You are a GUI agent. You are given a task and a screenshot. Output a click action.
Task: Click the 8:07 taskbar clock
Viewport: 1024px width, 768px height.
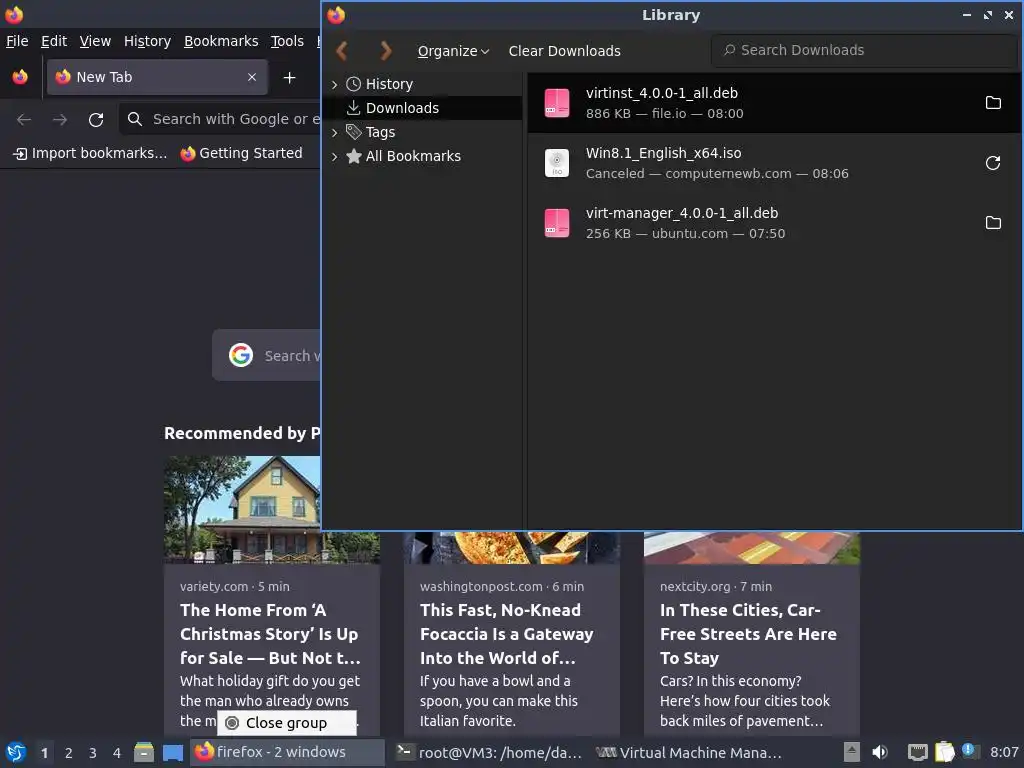coord(1004,752)
